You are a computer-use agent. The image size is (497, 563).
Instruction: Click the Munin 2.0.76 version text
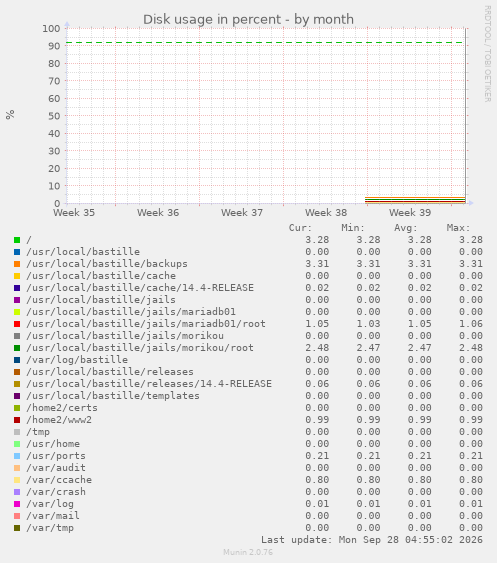point(248,552)
